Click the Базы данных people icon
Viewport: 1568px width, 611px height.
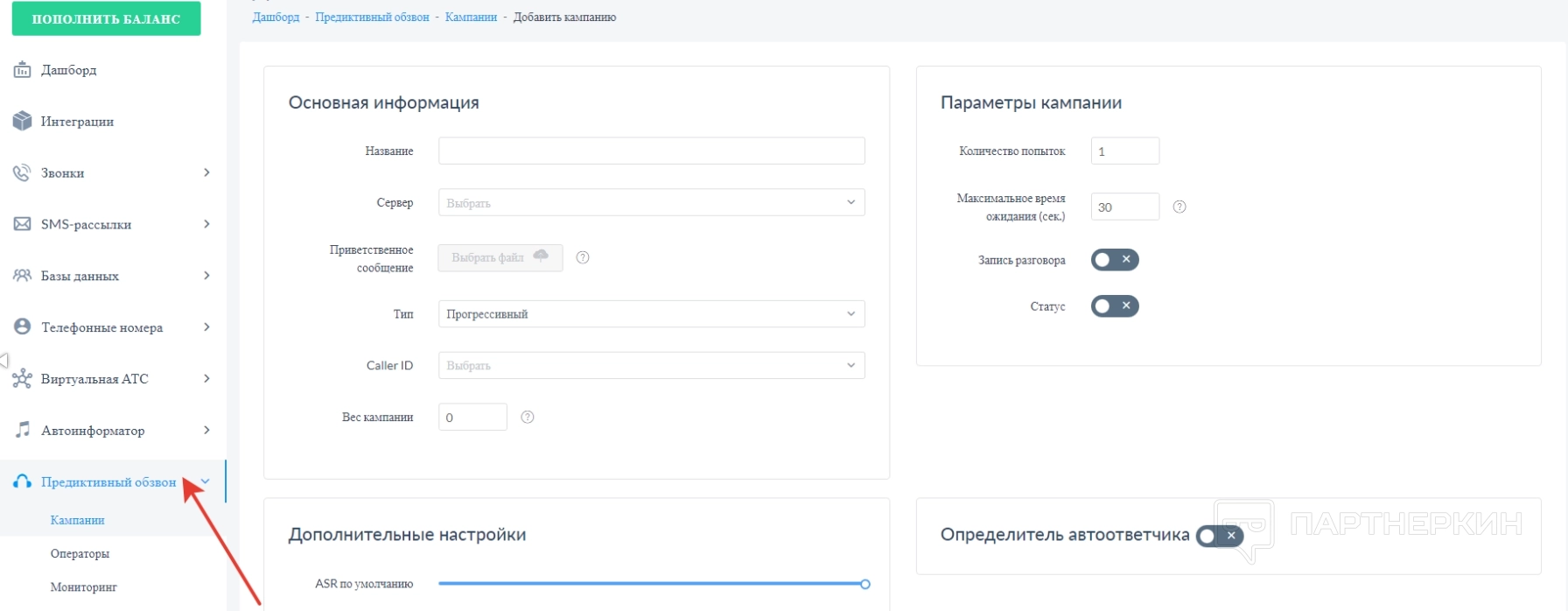(x=22, y=276)
